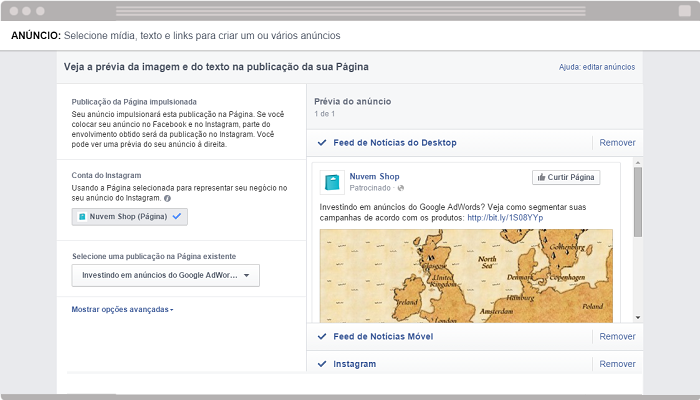Click the Publicação da Página impulsionada heading
The height and width of the screenshot is (400, 700).
pyautogui.click(x=134, y=102)
